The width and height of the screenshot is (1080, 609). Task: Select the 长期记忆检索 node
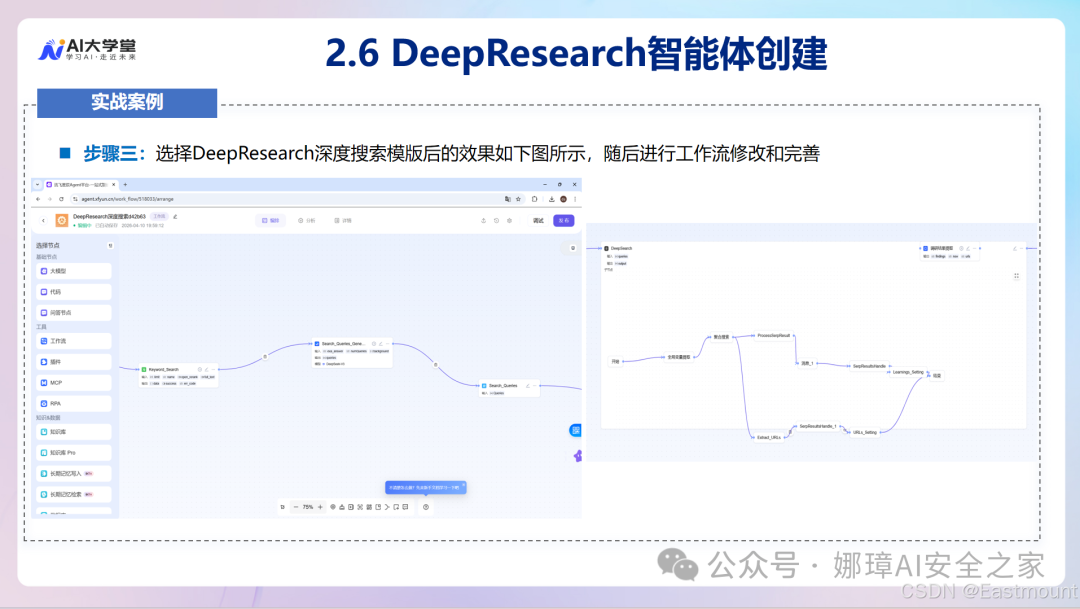point(74,495)
